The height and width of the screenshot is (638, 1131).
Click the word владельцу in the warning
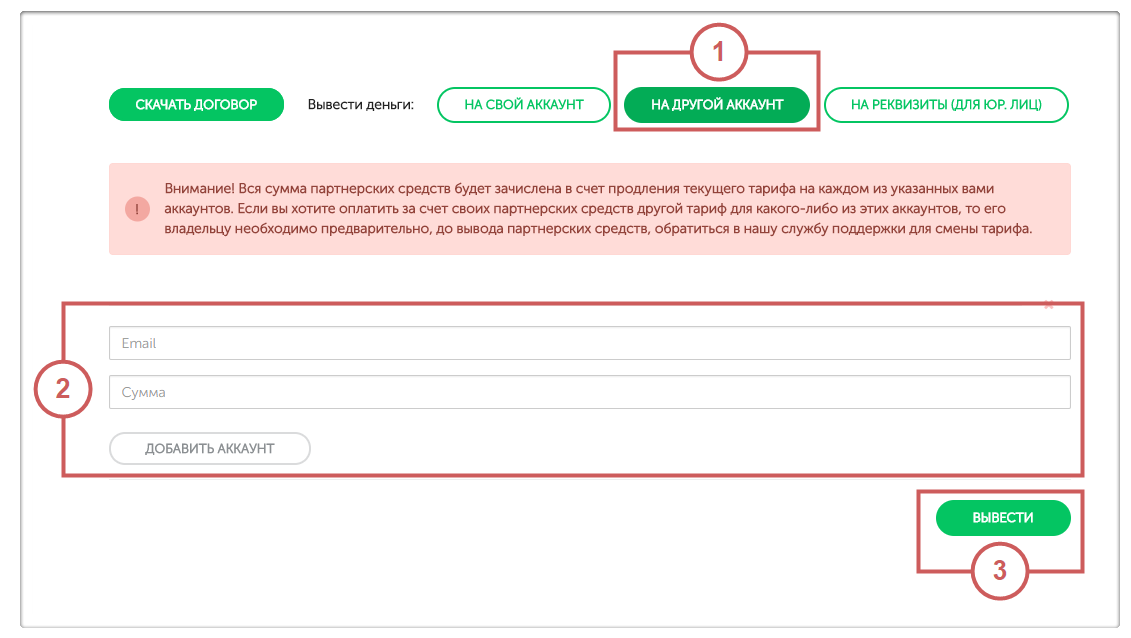tap(196, 229)
